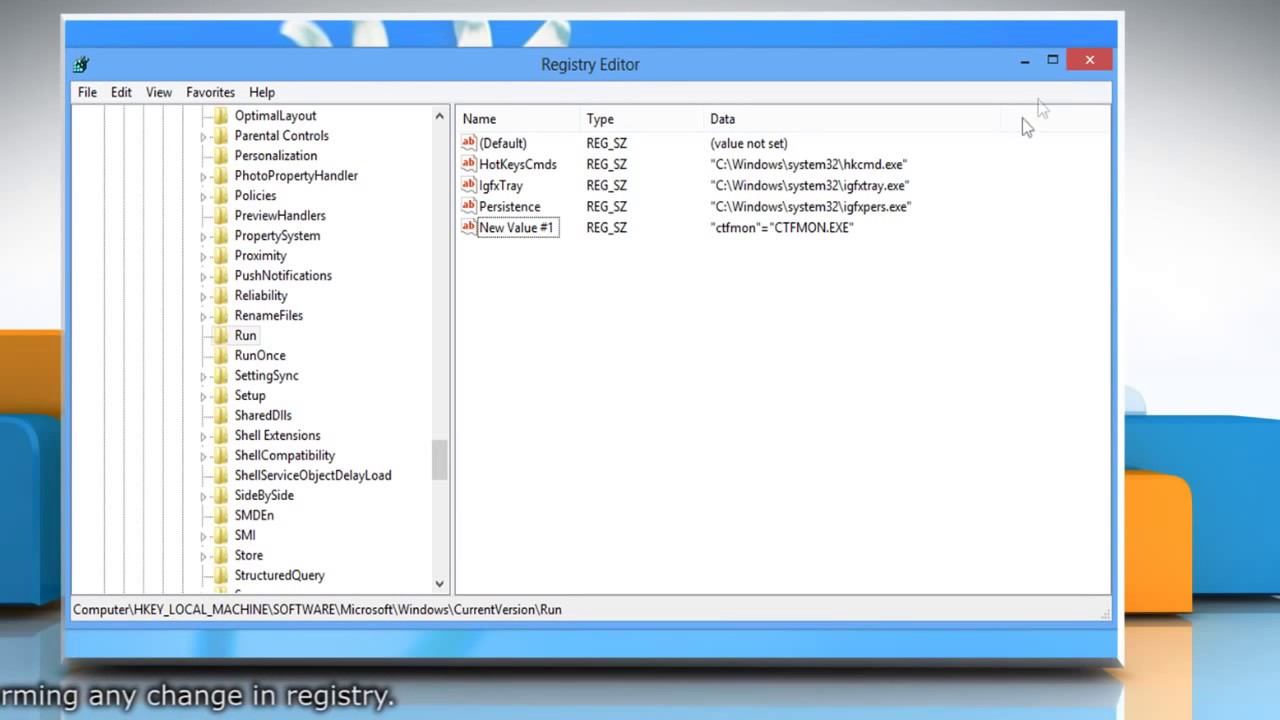Viewport: 1280px width, 720px height.
Task: Select the igfxtray.exe data cell
Action: tap(810, 185)
